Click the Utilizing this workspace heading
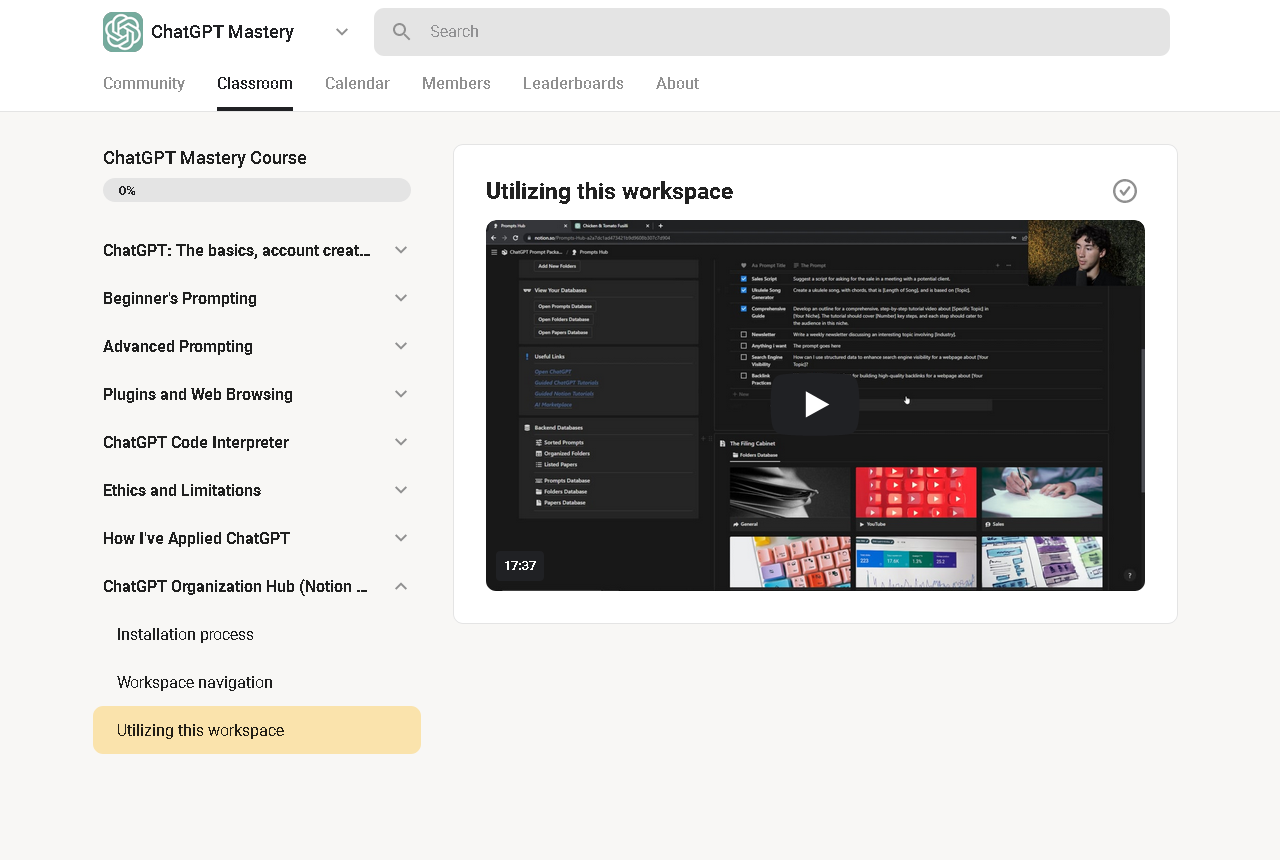The height and width of the screenshot is (860, 1280). [x=609, y=191]
